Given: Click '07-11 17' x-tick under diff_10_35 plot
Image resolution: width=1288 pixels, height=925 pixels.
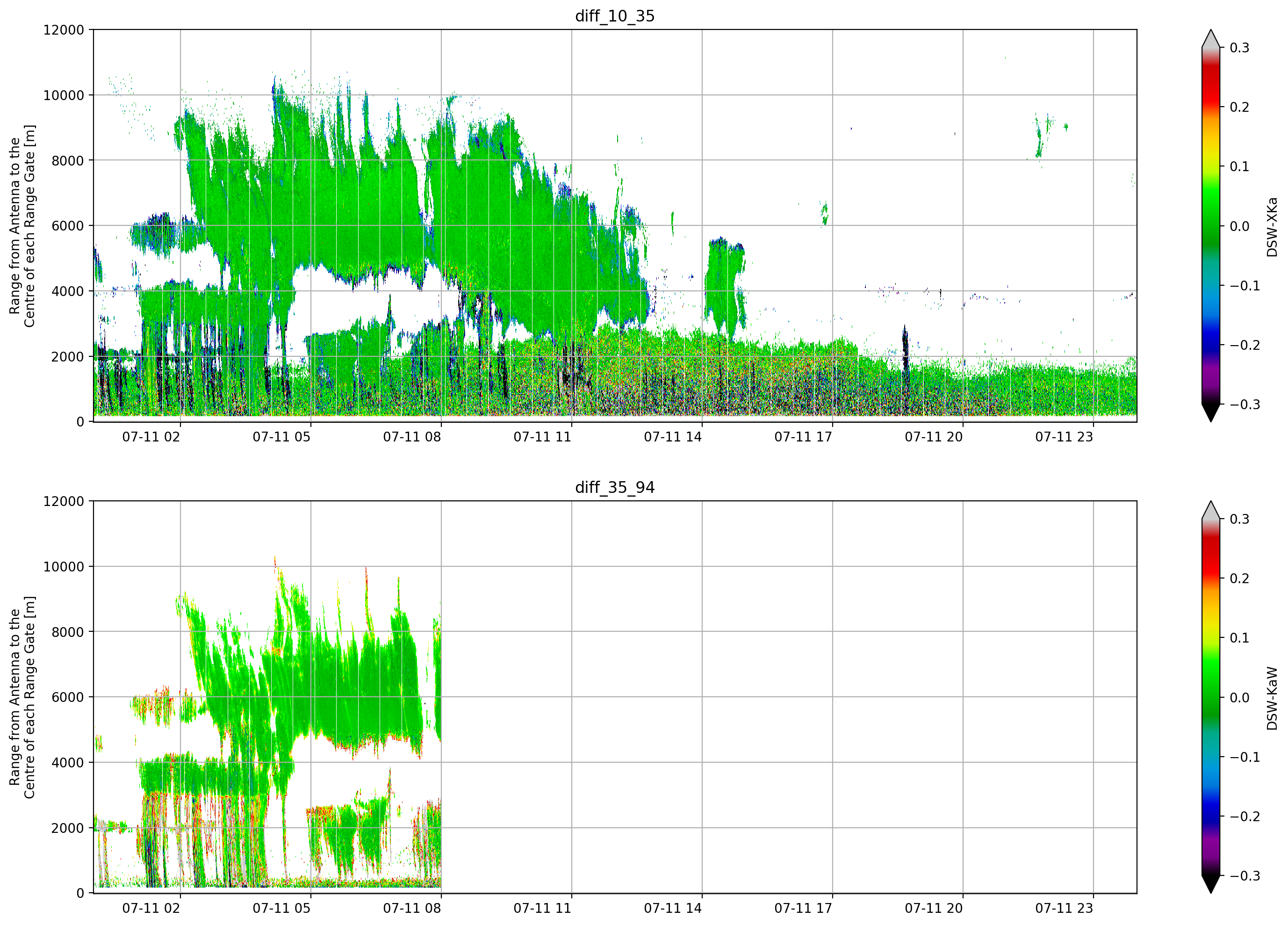Looking at the screenshot, I should (803, 437).
